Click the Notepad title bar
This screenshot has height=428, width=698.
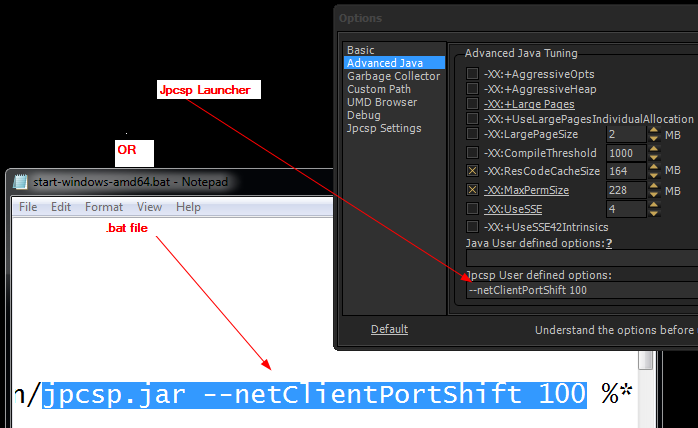pyautogui.click(x=170, y=182)
